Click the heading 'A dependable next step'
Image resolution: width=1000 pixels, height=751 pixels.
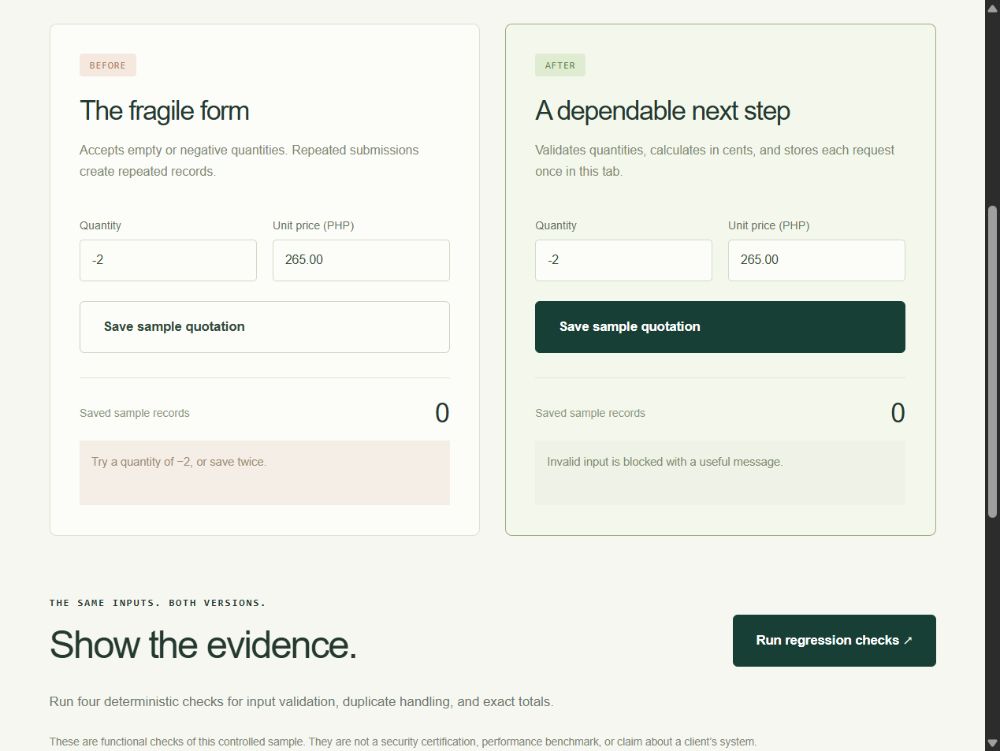663,111
